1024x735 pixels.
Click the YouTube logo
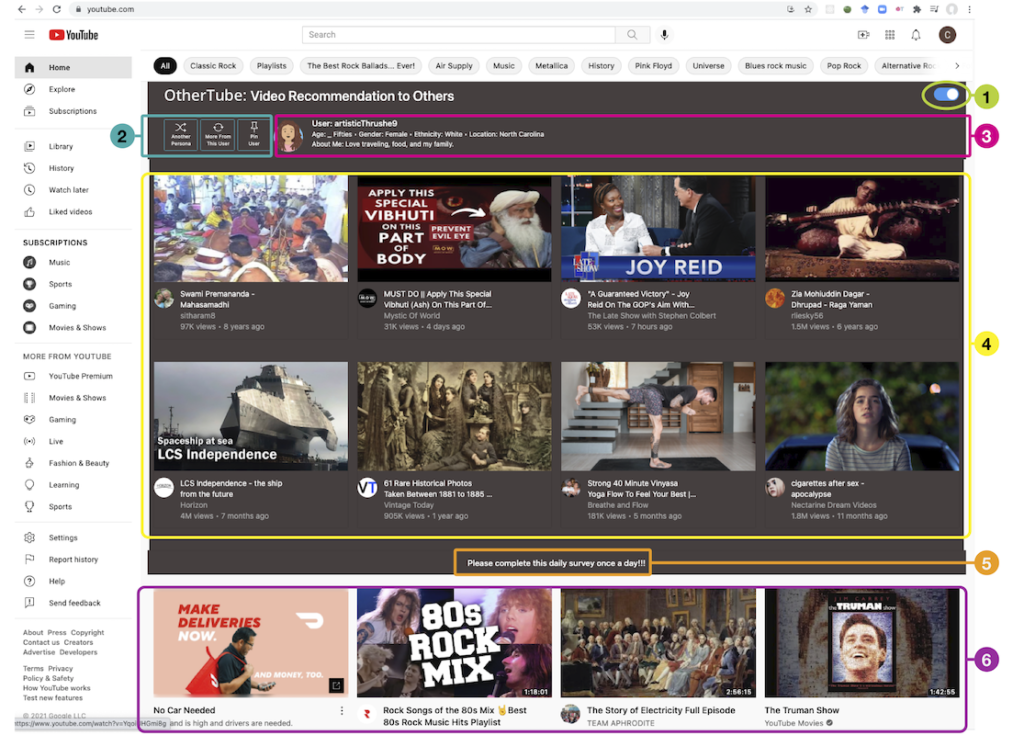[73, 35]
